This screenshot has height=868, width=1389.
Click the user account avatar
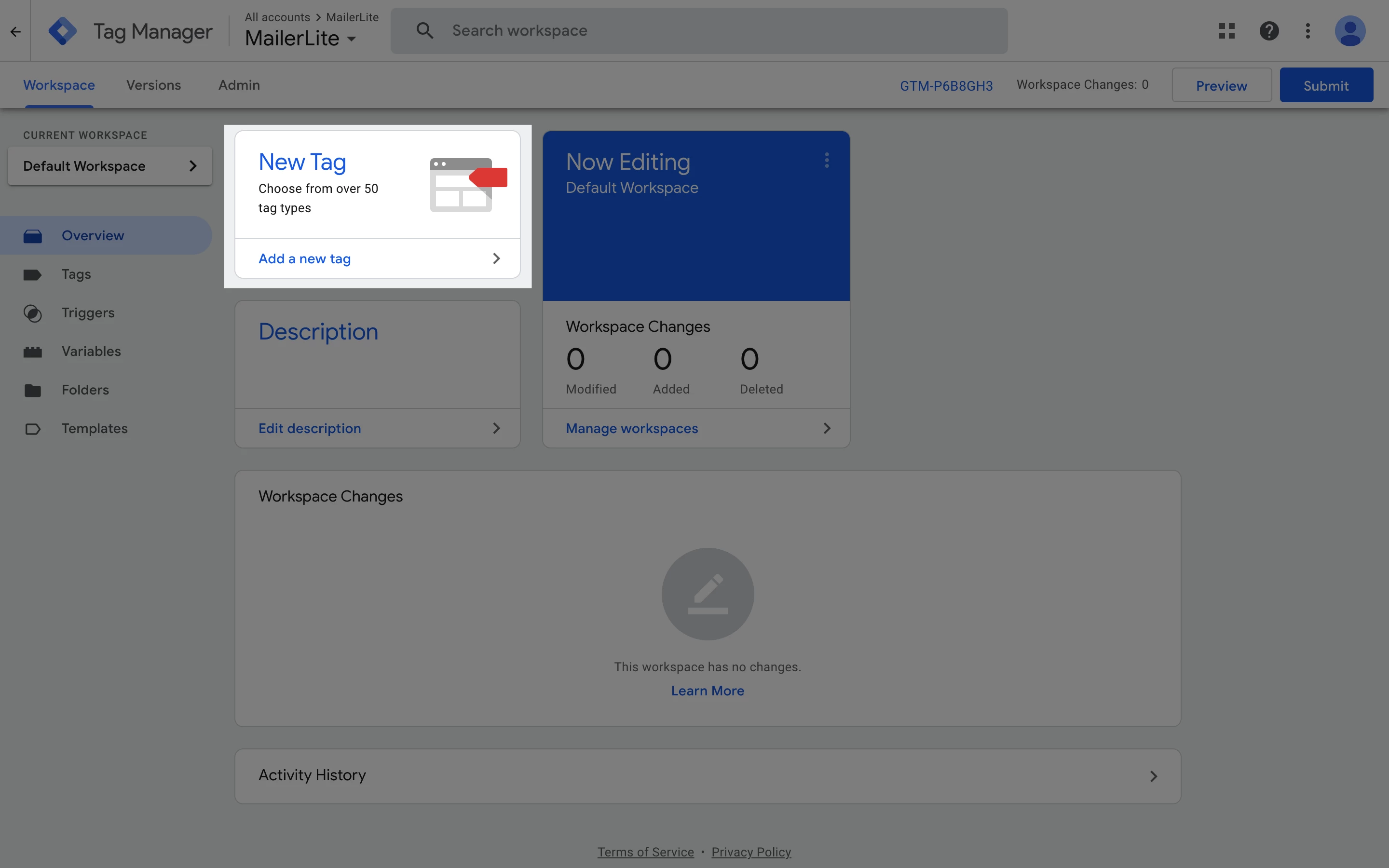click(x=1349, y=31)
